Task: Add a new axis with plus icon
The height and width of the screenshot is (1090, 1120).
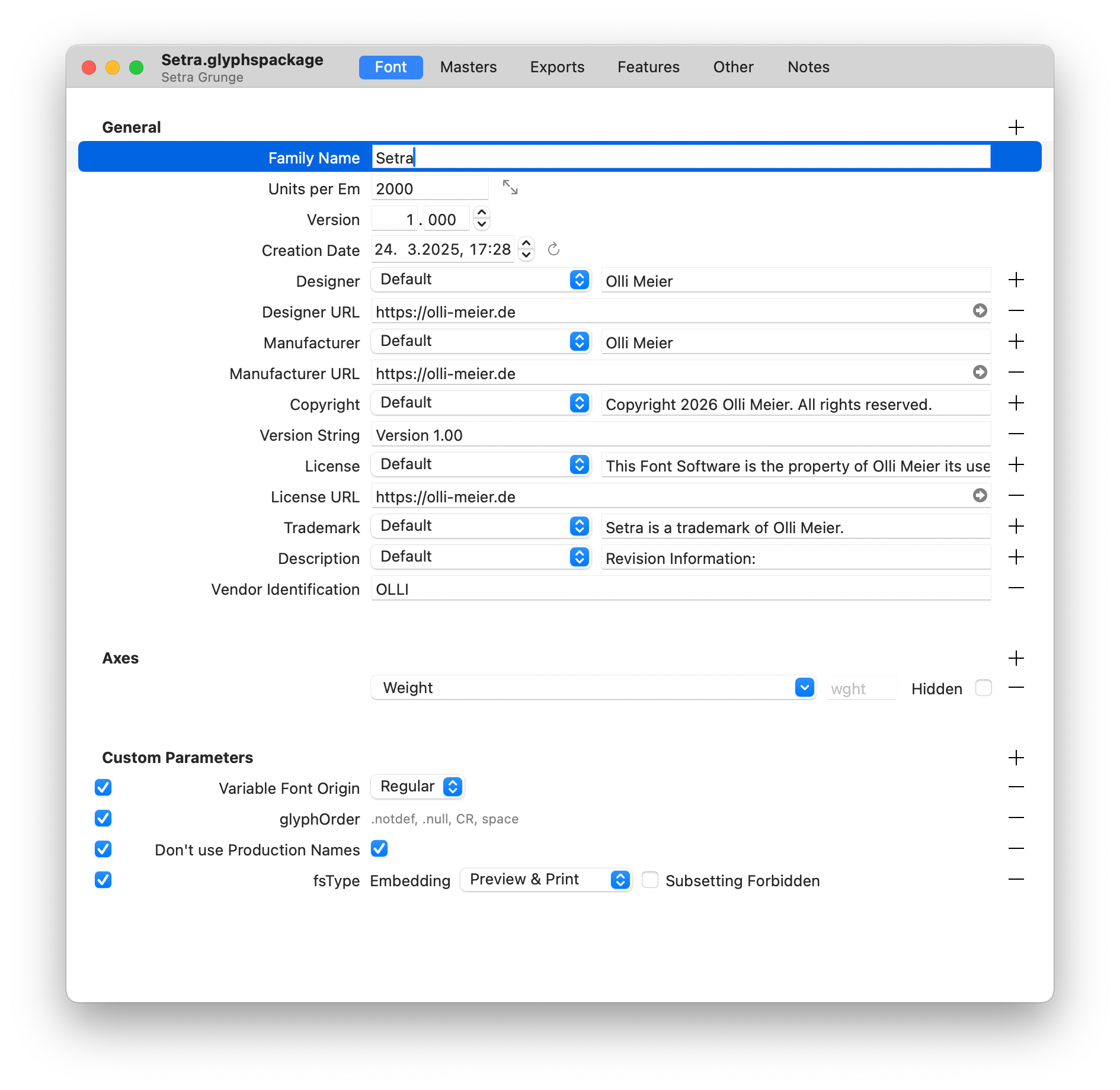Action: (x=1016, y=658)
